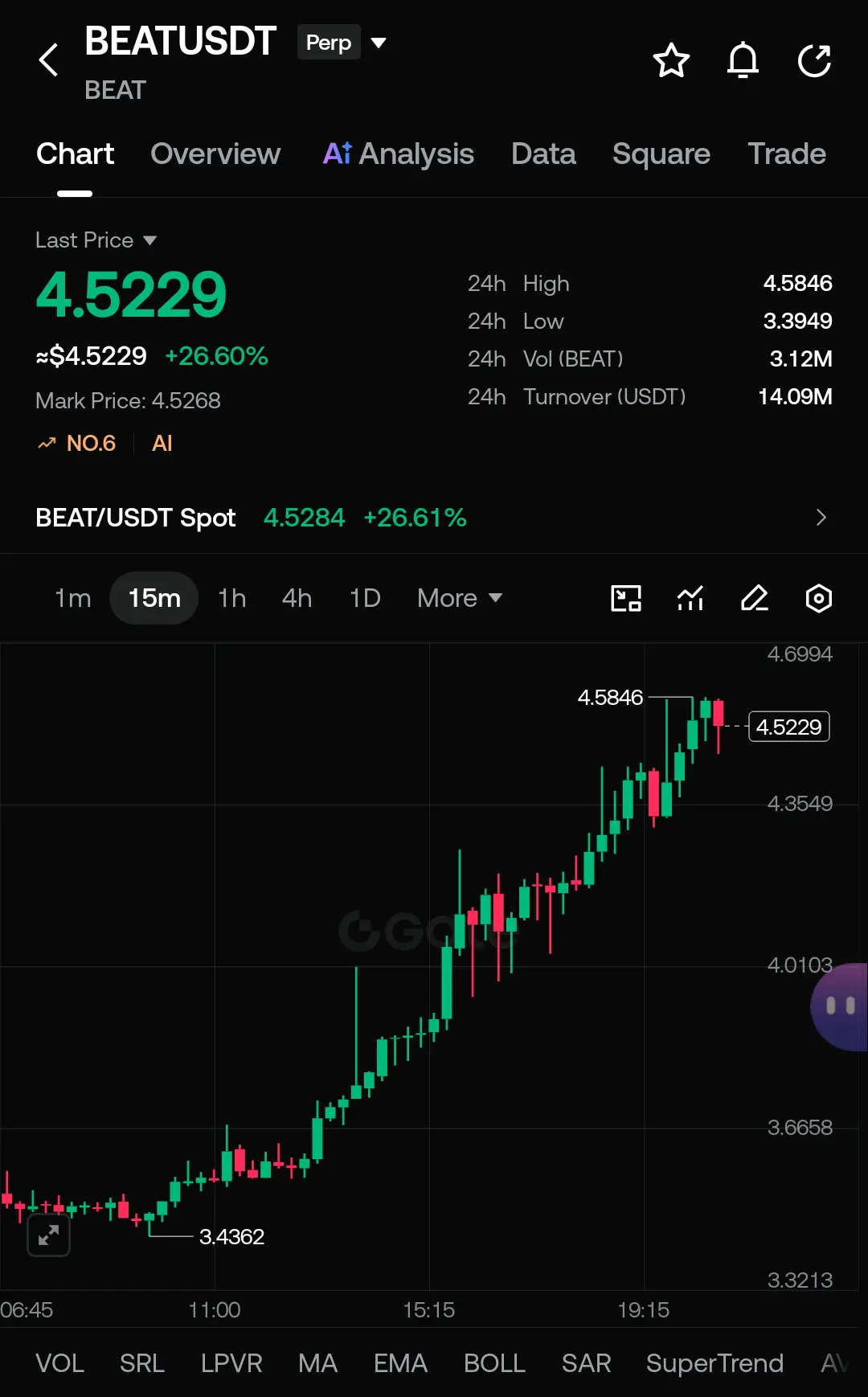868x1397 pixels.
Task: Toggle the SRL indicator
Action: point(142,1363)
